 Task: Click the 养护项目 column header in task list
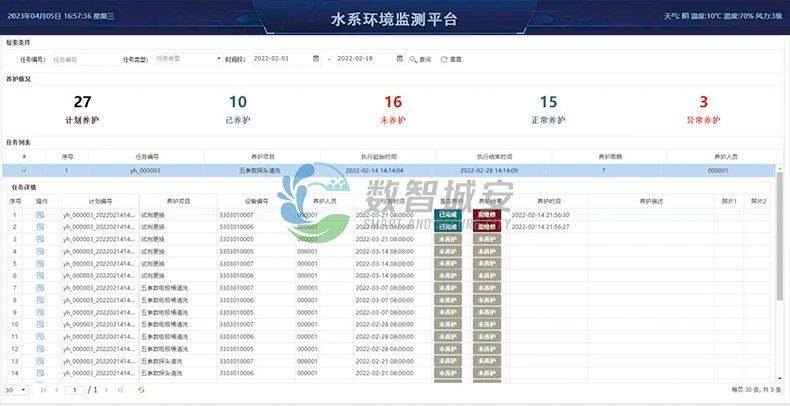tap(264, 156)
